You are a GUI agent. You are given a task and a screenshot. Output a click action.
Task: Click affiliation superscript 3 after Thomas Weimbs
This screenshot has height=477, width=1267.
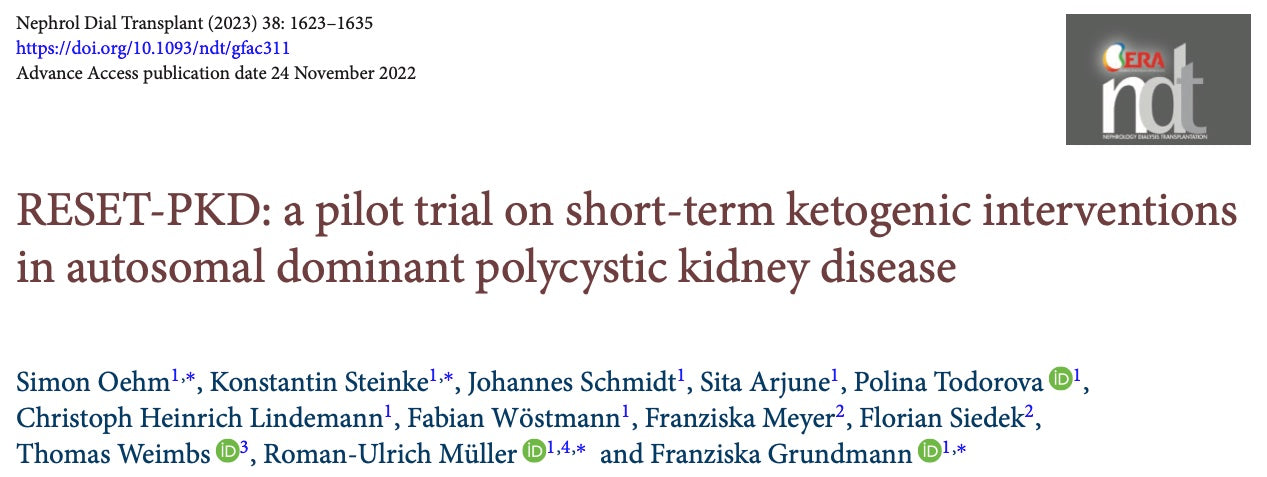(244, 447)
